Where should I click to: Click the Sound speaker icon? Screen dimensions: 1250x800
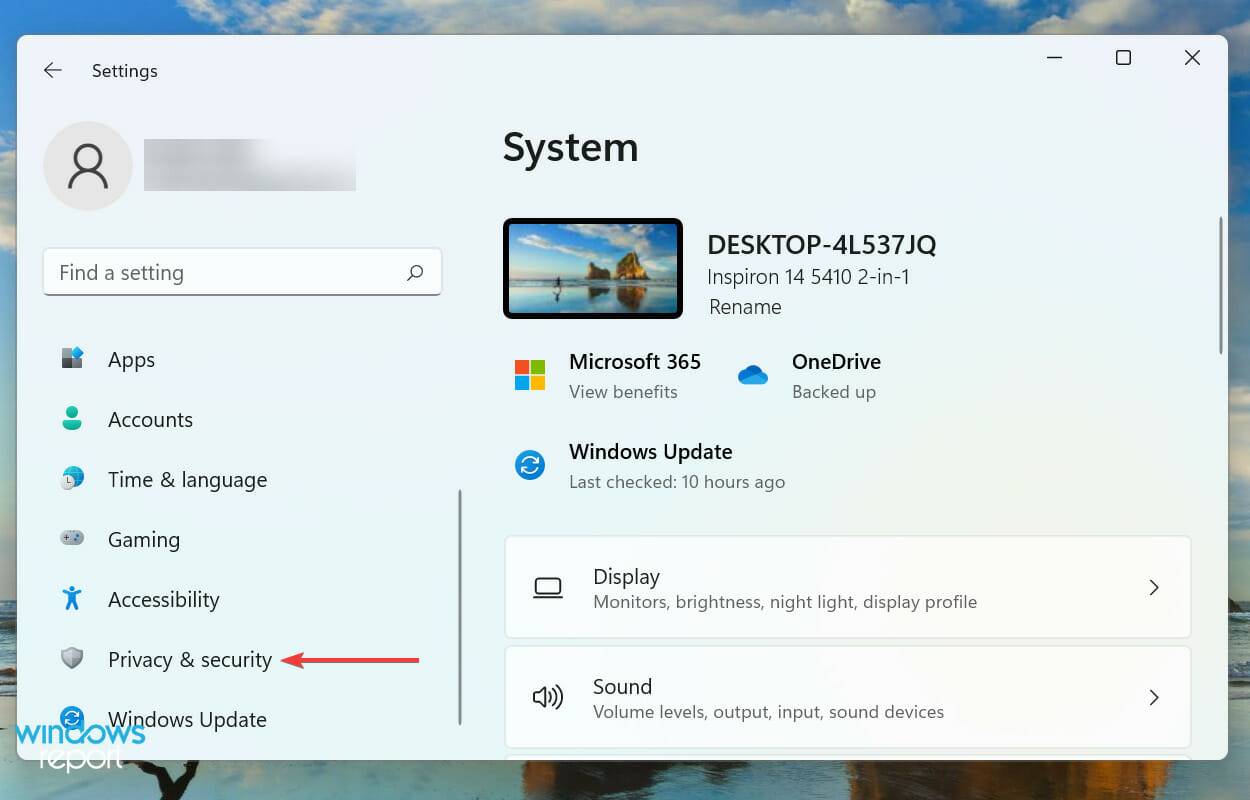[x=547, y=697]
